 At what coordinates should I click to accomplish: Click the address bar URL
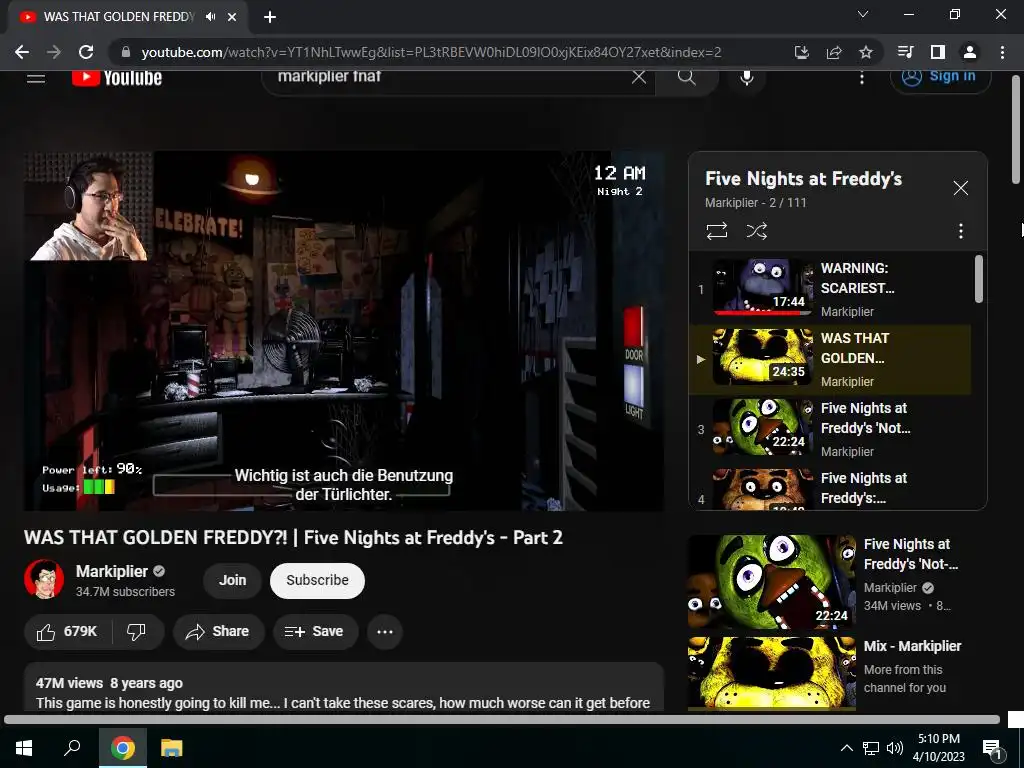[x=431, y=52]
